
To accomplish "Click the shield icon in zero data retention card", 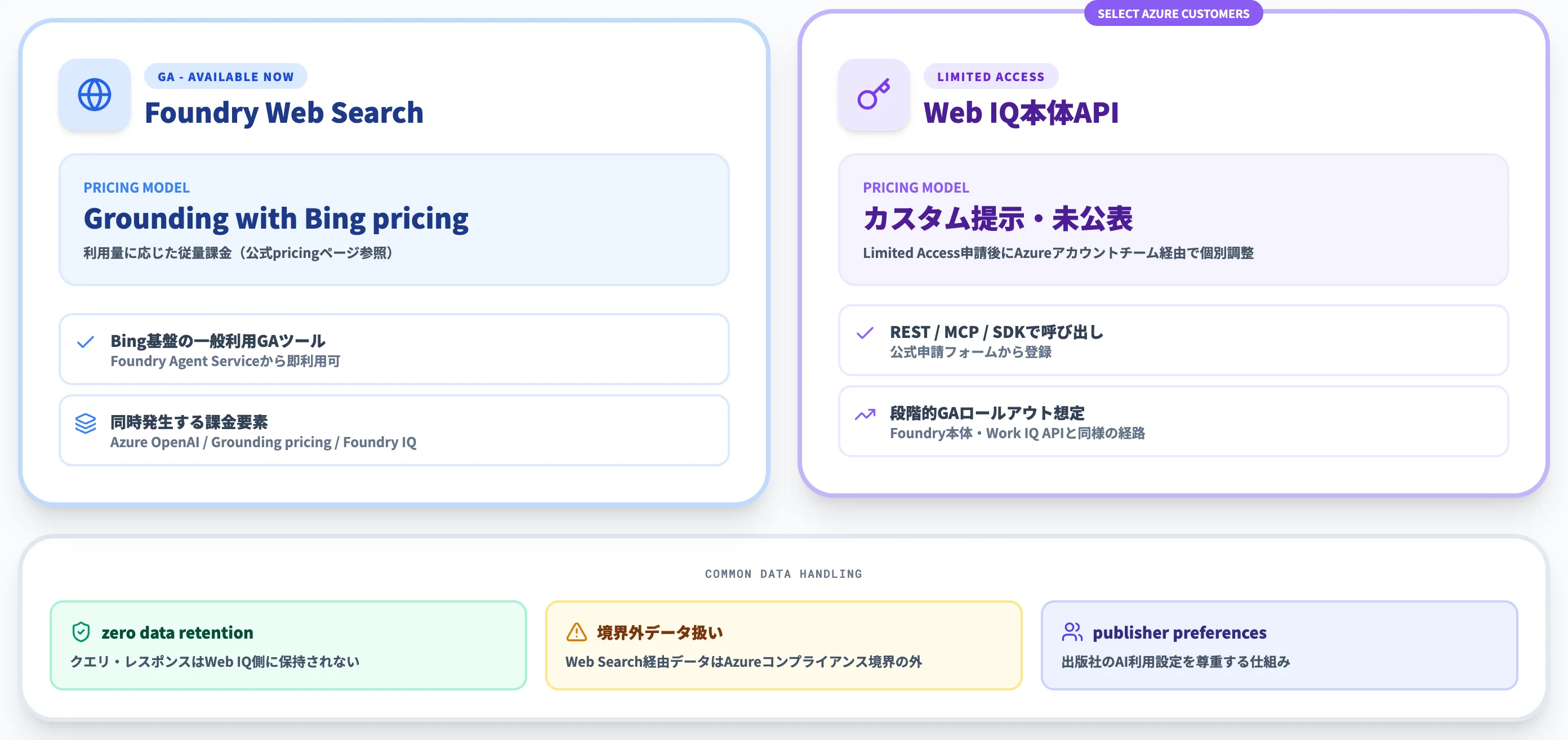I will click(81, 632).
